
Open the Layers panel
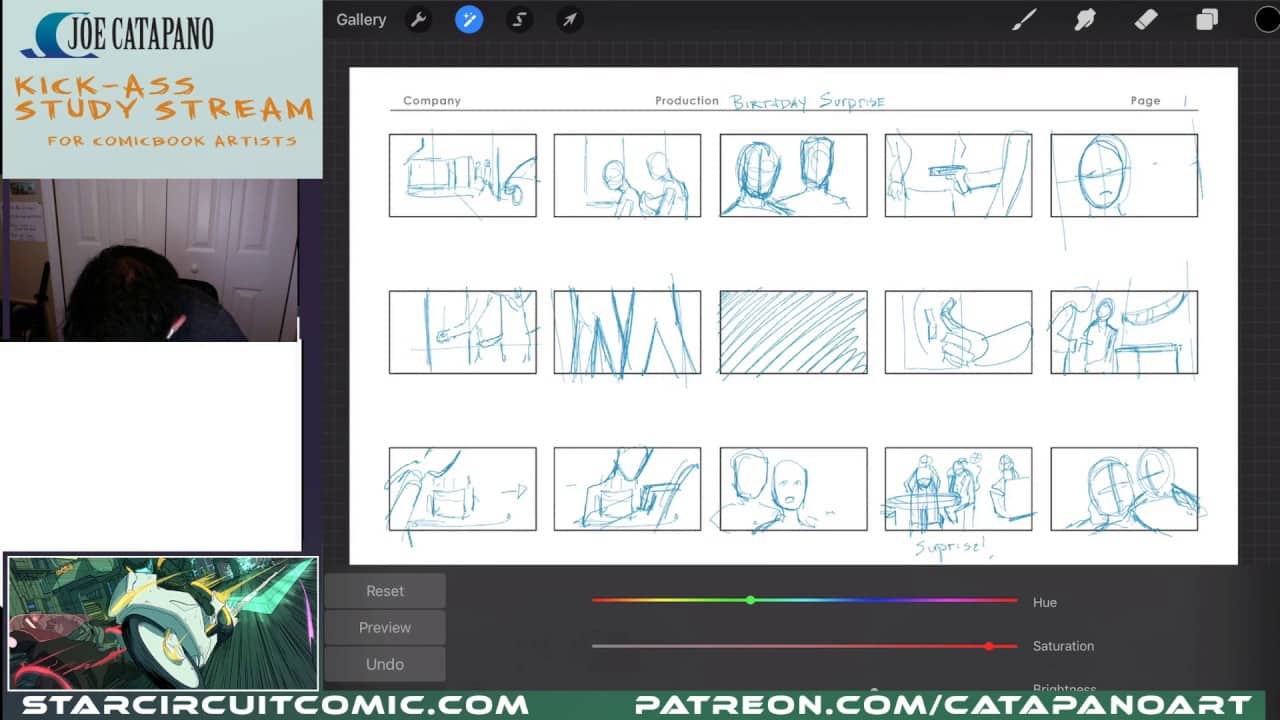point(1207,20)
